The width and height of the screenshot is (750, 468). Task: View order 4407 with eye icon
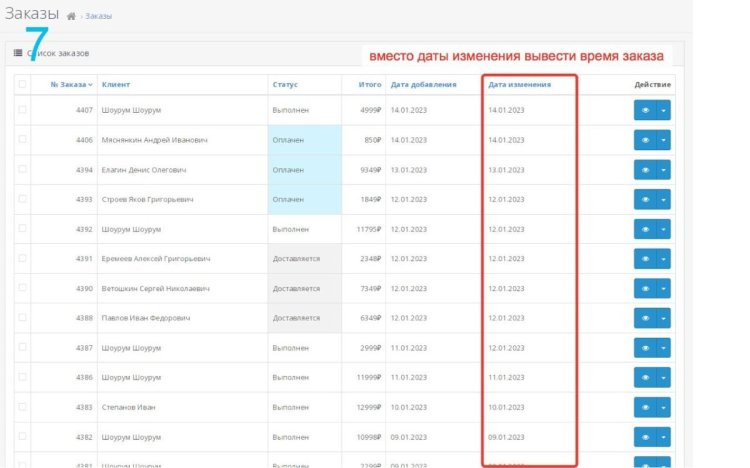point(645,110)
